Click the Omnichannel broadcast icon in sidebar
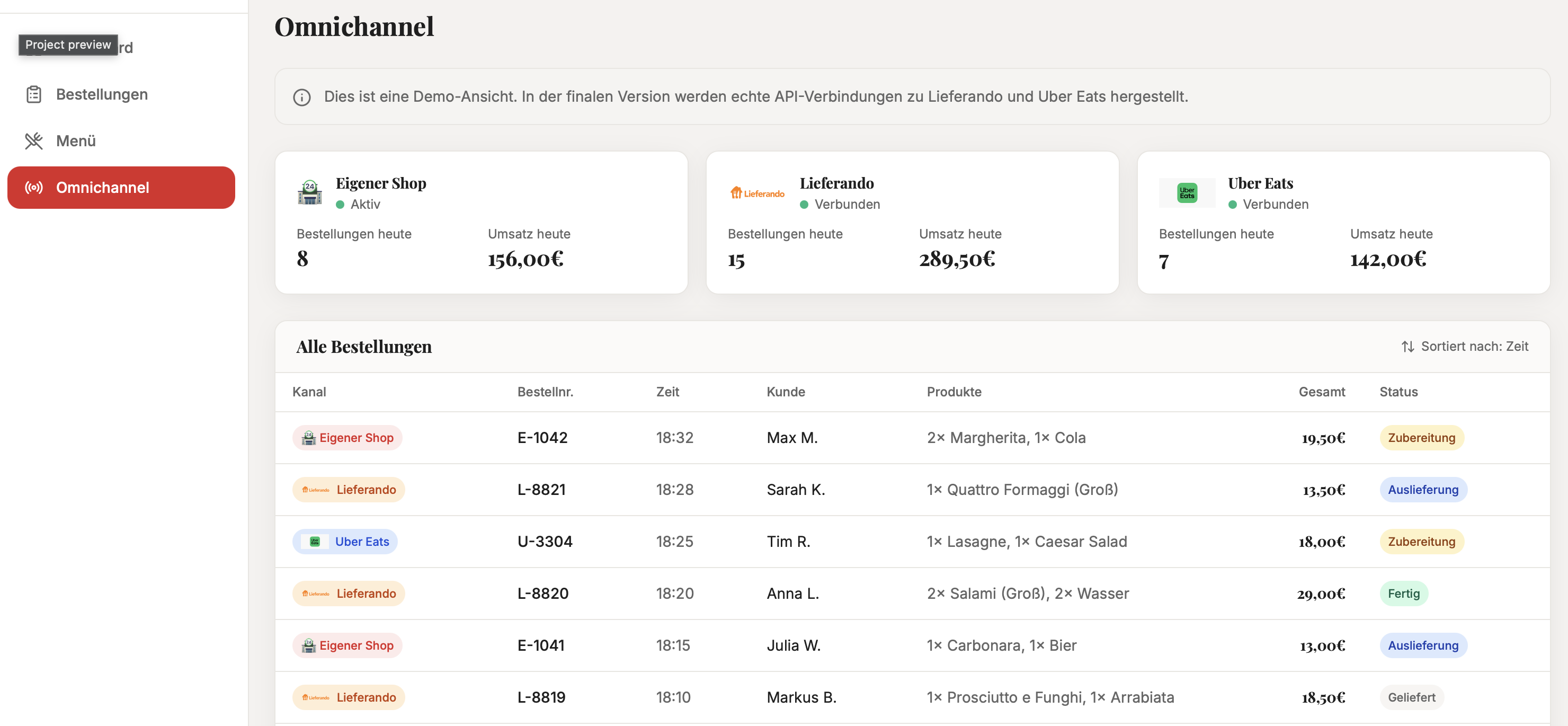This screenshot has width=1568, height=726. [33, 188]
